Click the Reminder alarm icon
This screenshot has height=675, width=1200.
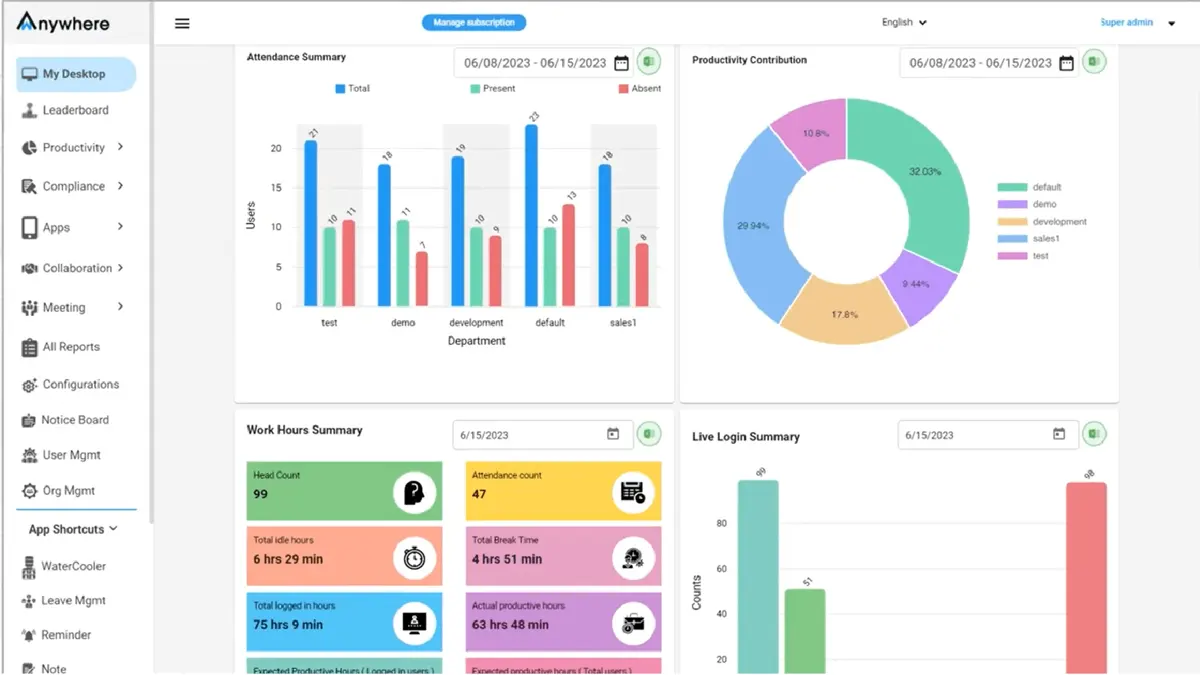[x=30, y=635]
